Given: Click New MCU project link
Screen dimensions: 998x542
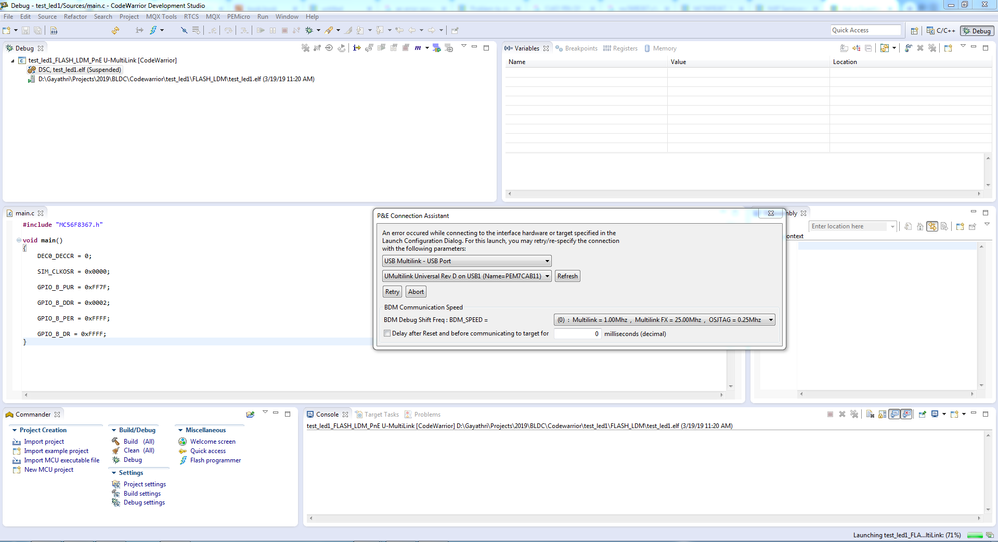Looking at the screenshot, I should tap(48, 470).
